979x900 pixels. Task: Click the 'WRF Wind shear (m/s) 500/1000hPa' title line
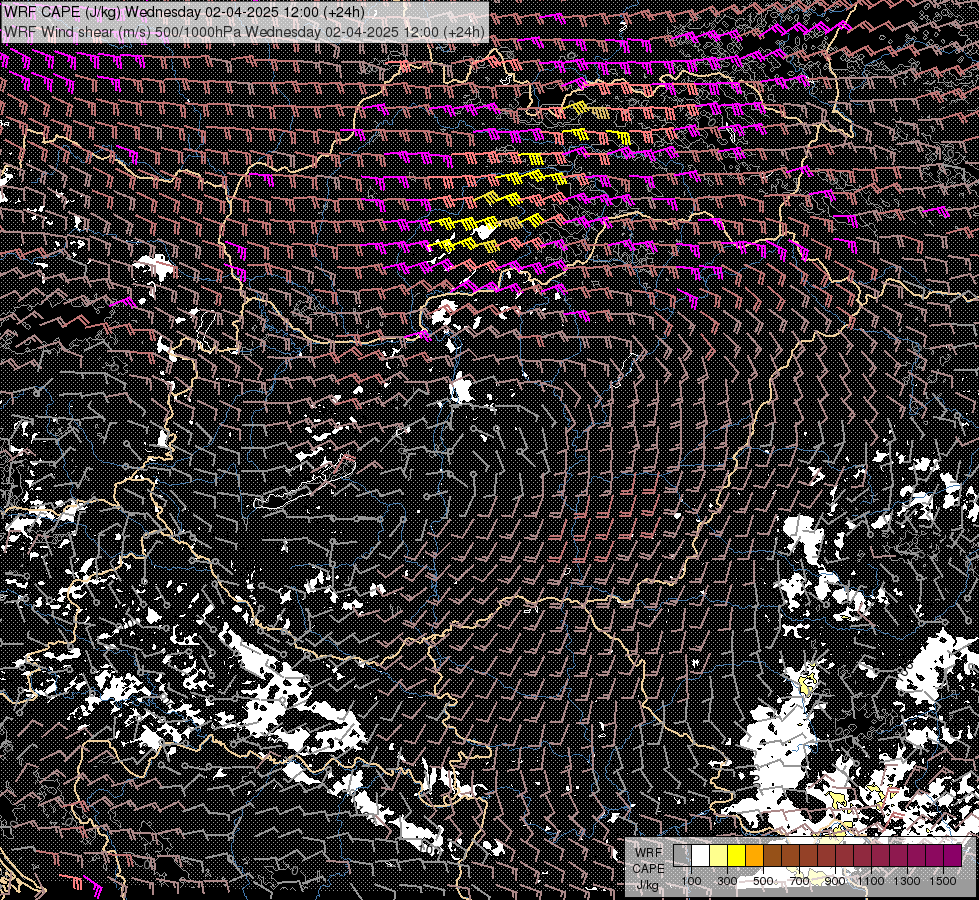click(244, 31)
